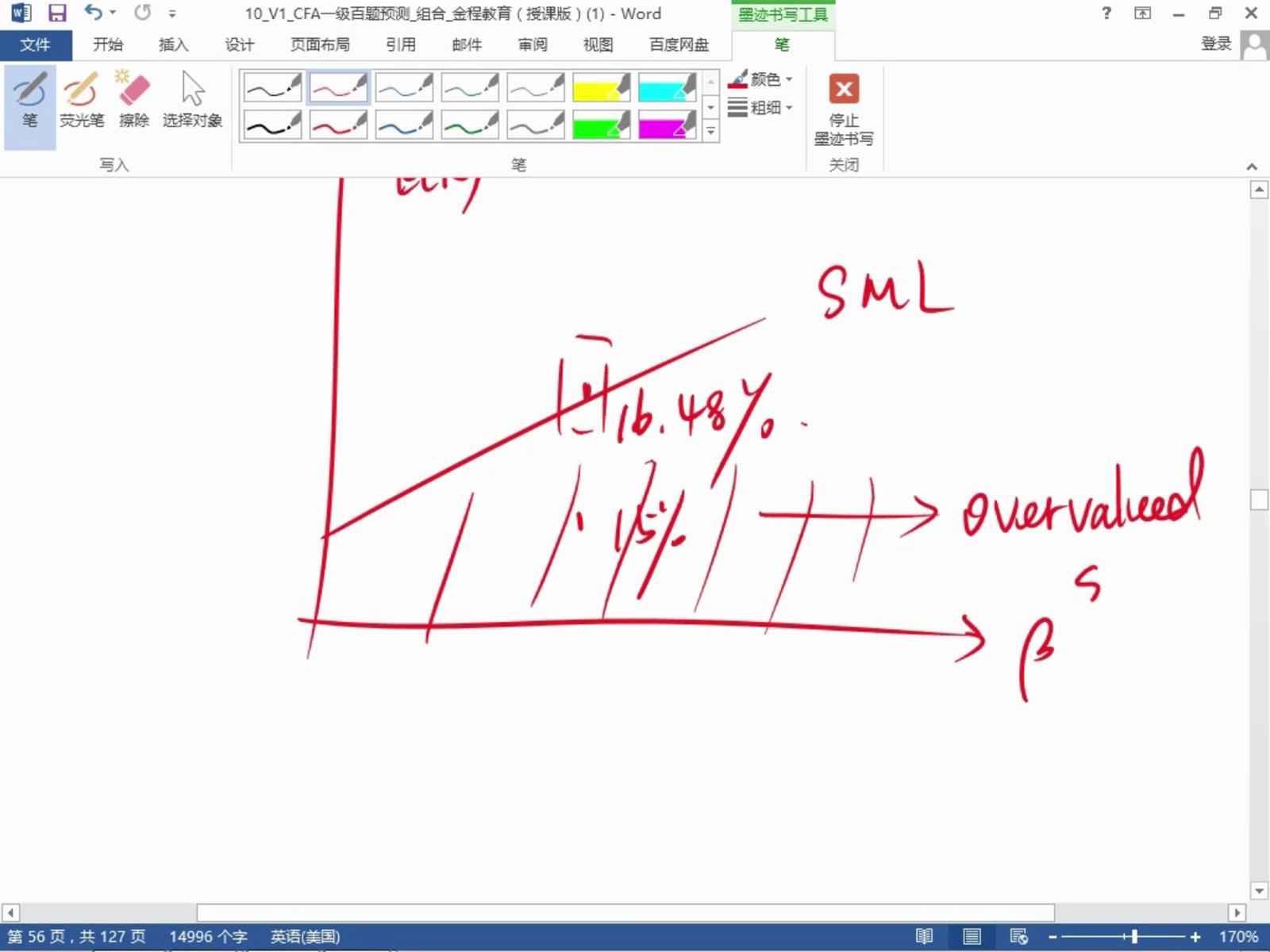The width and height of the screenshot is (1270, 952).
Task: Save the document with floppy icon
Action: (57, 13)
